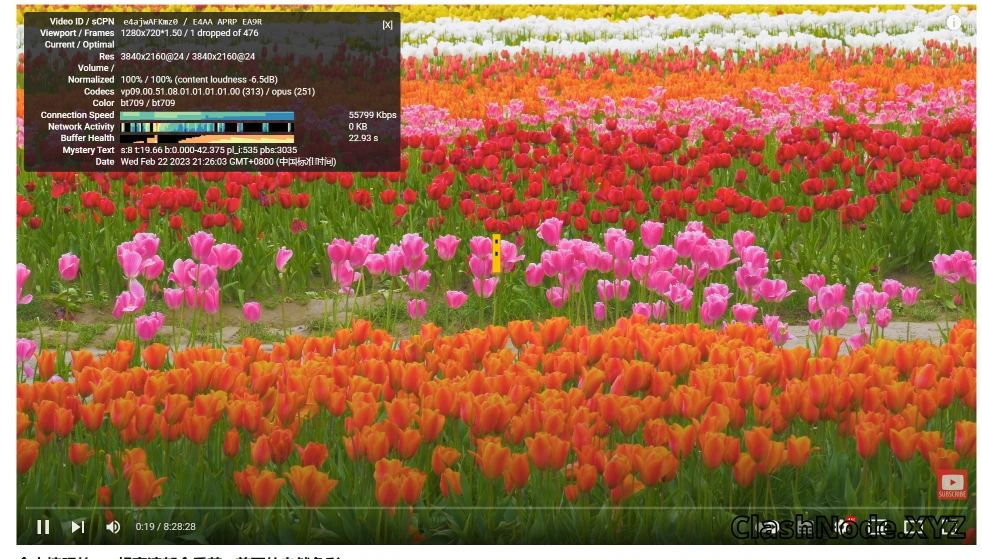982x559 pixels.
Task: Mute the video with the speaker icon
Action: 113,527
